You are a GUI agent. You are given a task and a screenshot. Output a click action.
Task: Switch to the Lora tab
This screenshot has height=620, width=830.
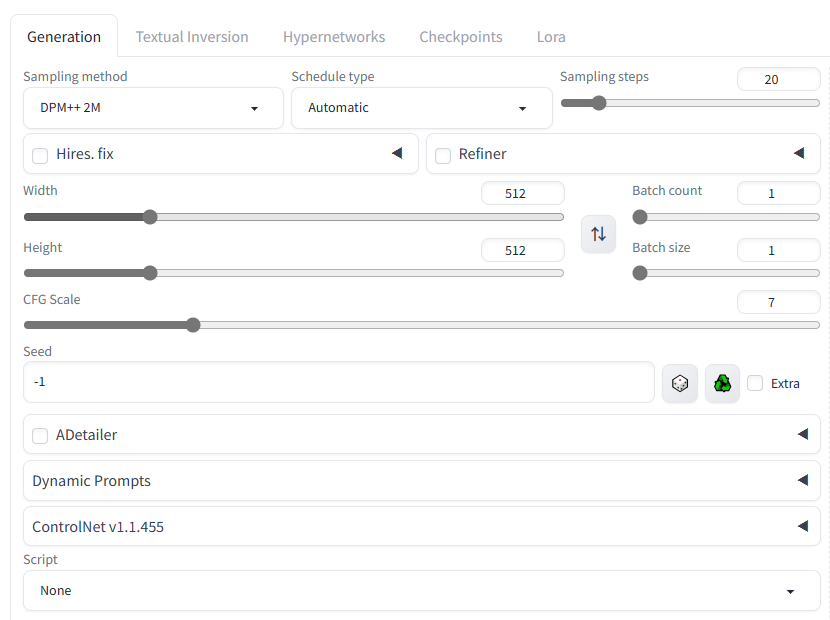[551, 37]
